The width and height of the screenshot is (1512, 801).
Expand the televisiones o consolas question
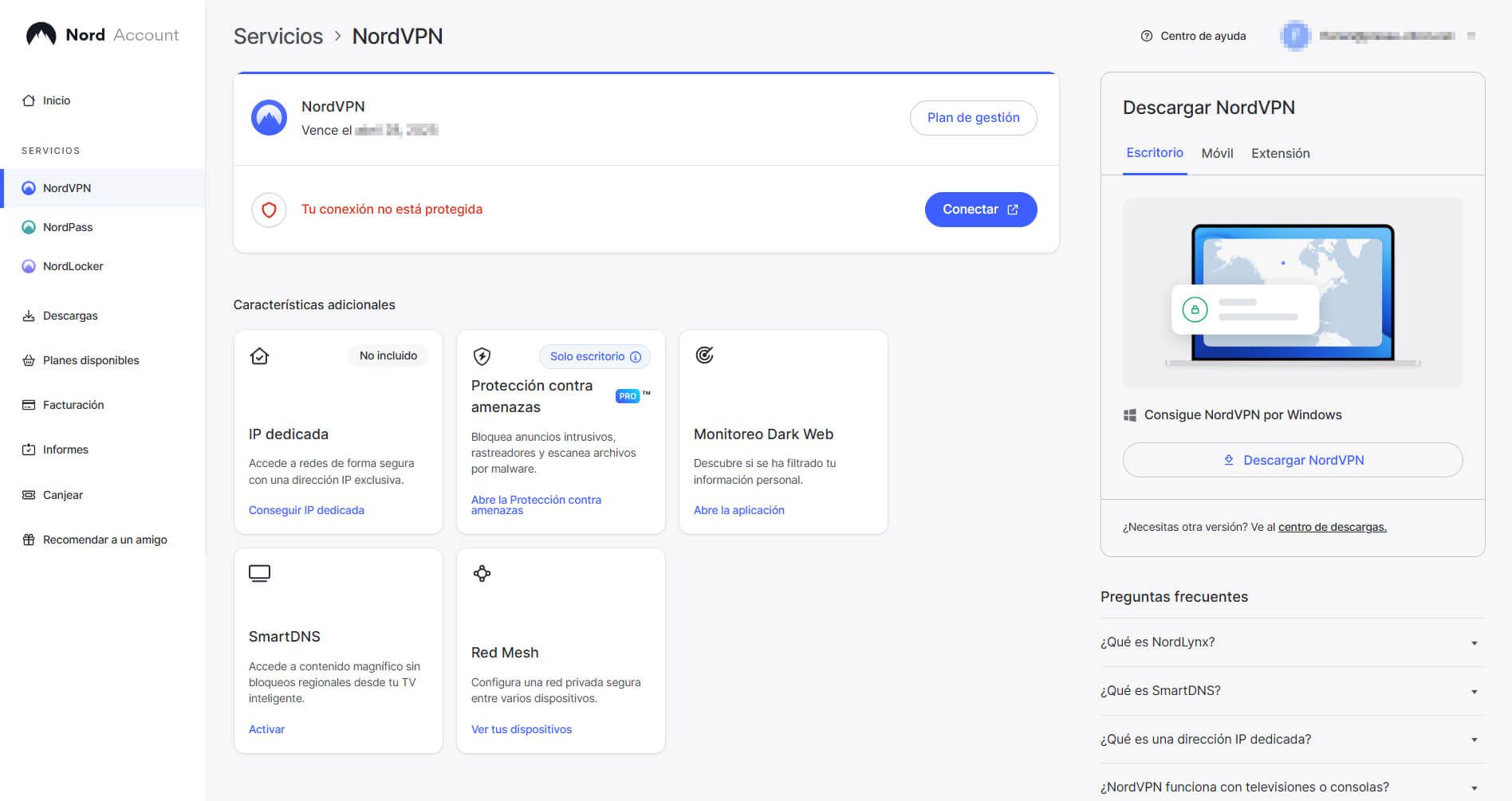coord(1293,787)
